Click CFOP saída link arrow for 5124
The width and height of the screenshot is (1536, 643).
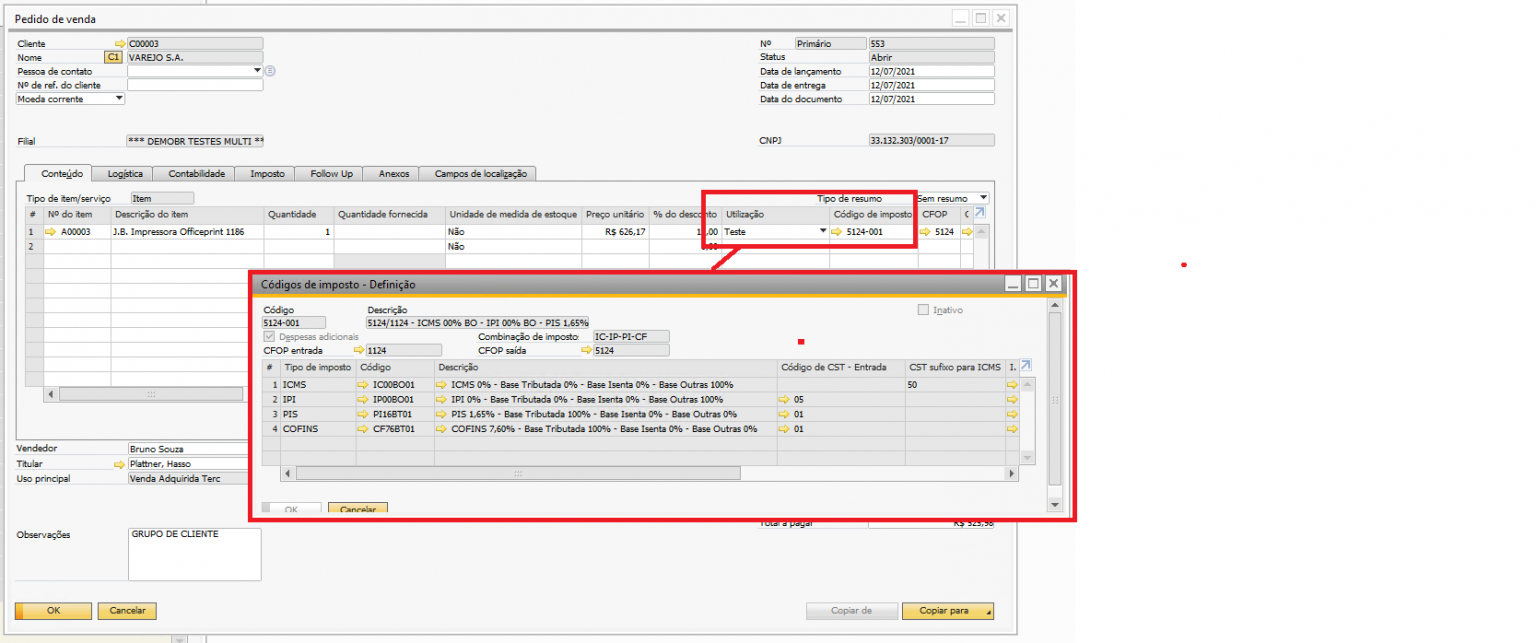(586, 351)
